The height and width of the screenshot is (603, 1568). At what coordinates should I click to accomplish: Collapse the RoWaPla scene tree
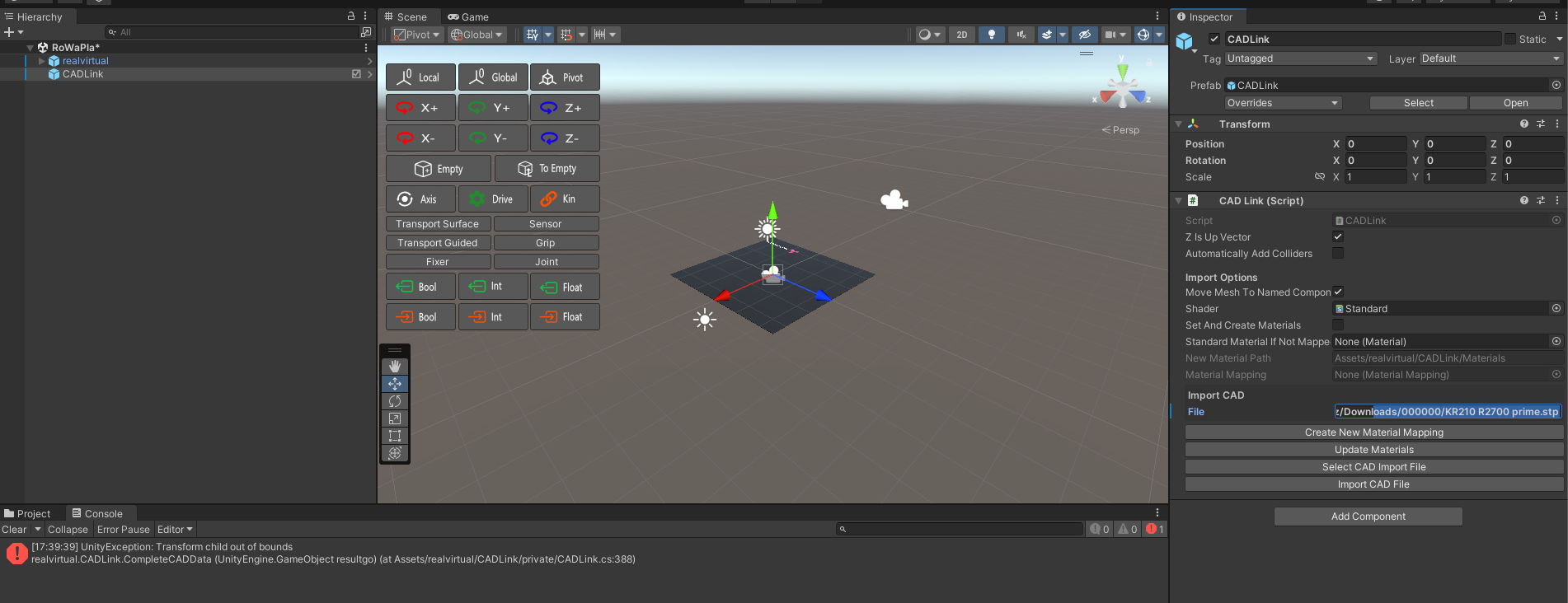[x=30, y=48]
